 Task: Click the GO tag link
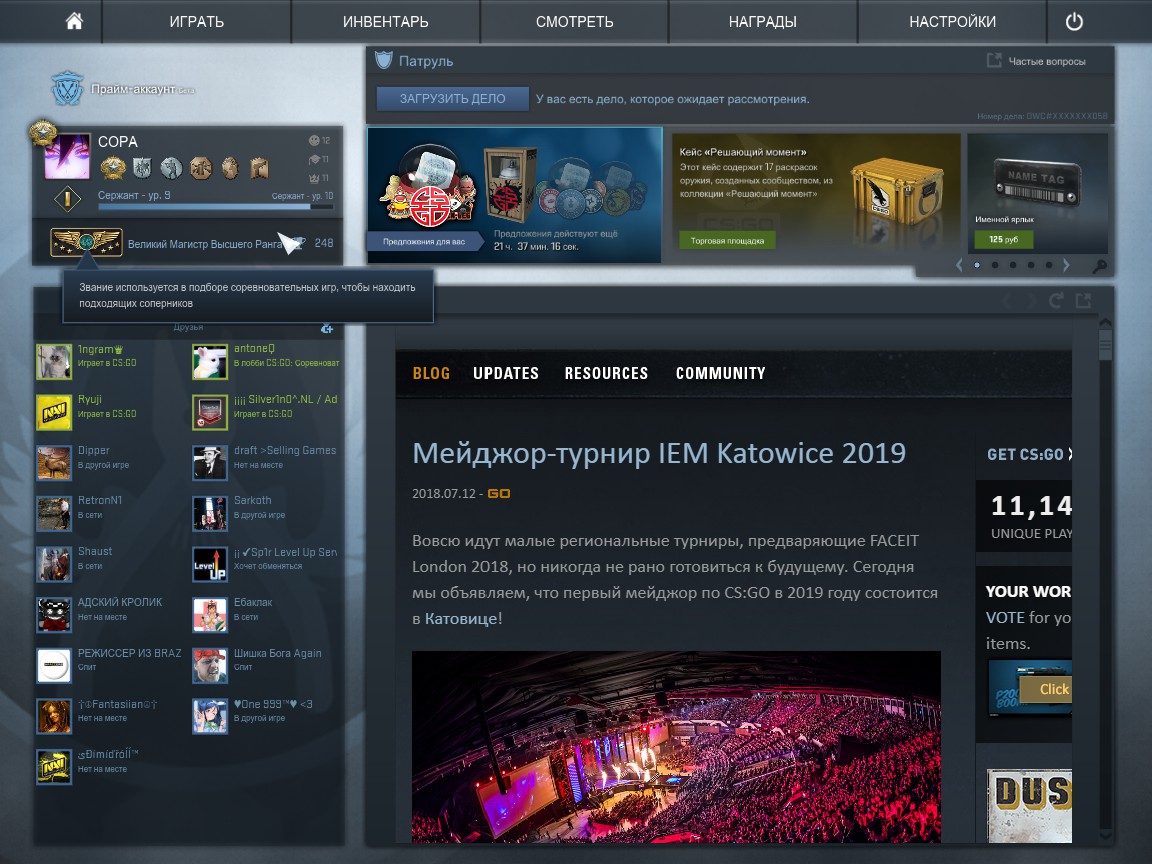pos(499,494)
